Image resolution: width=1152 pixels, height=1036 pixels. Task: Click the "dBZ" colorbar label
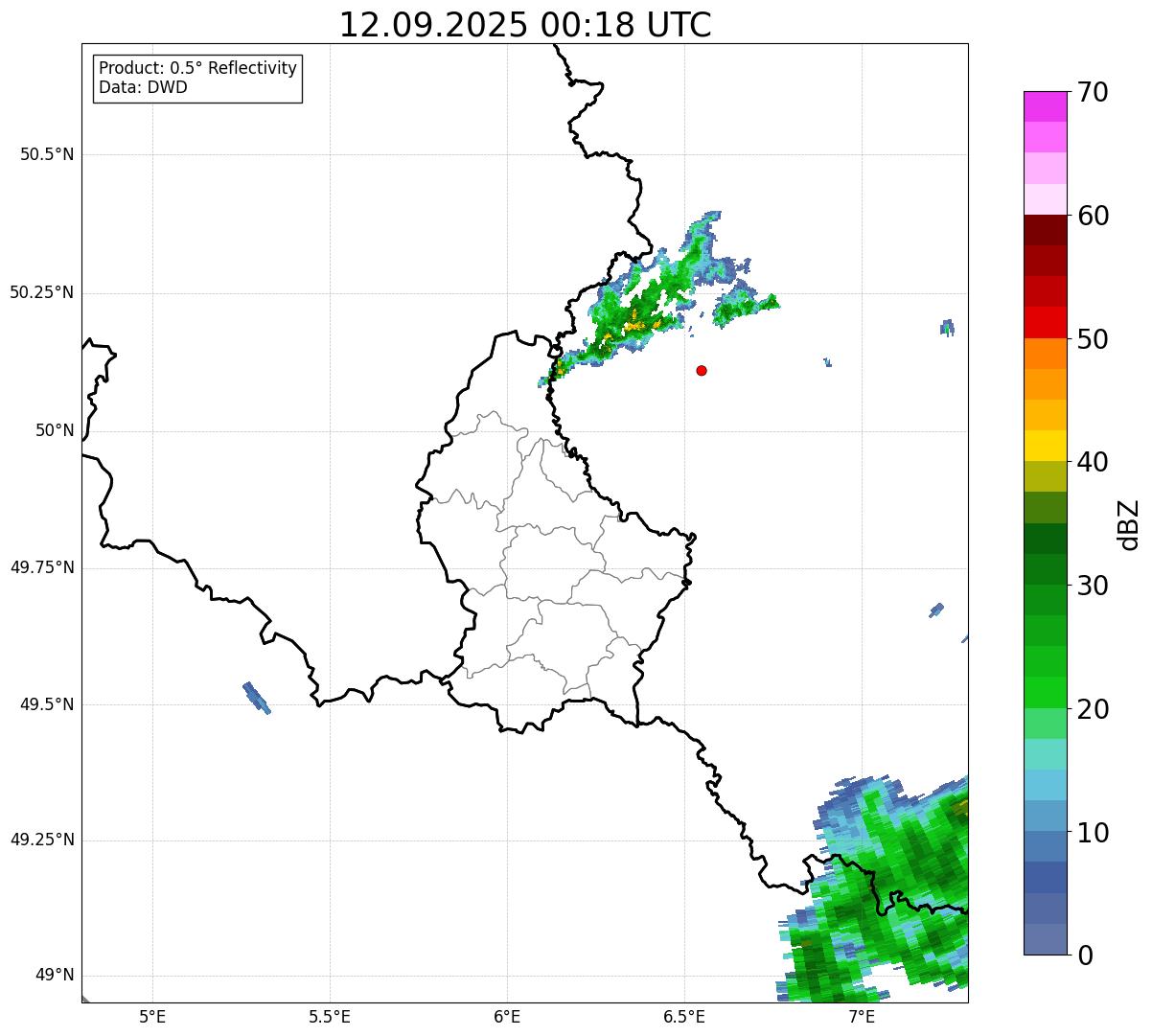(x=1129, y=523)
